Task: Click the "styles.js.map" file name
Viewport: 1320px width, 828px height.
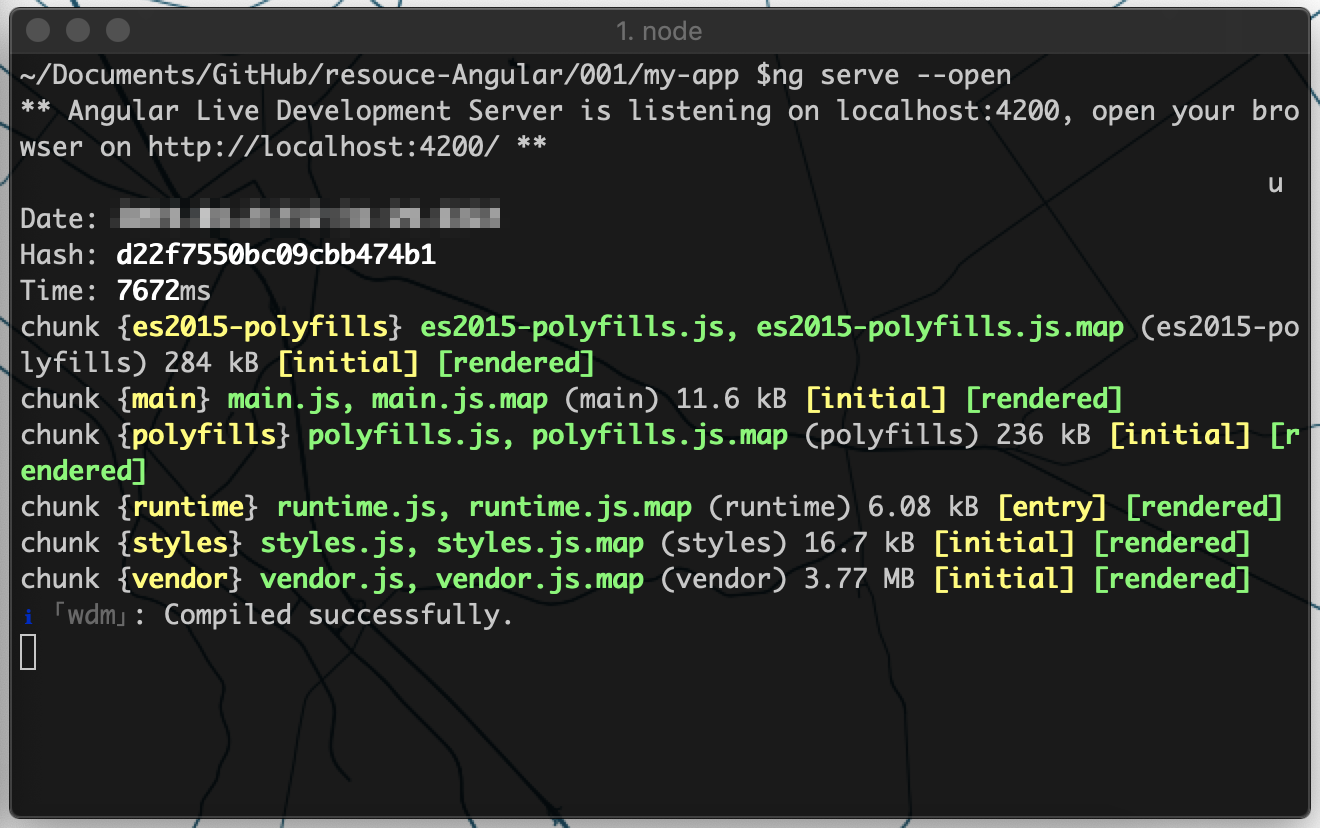Action: [540, 543]
